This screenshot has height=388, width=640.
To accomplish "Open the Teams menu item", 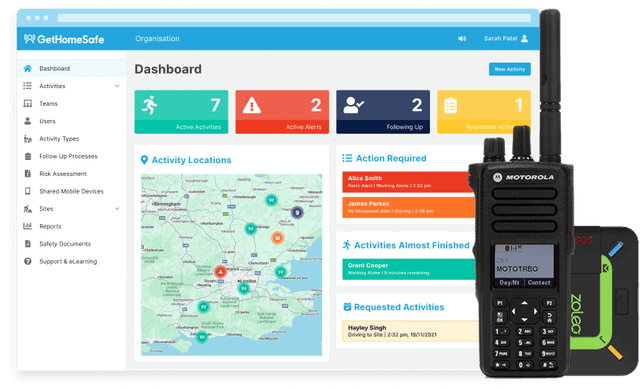I will 71,103.
